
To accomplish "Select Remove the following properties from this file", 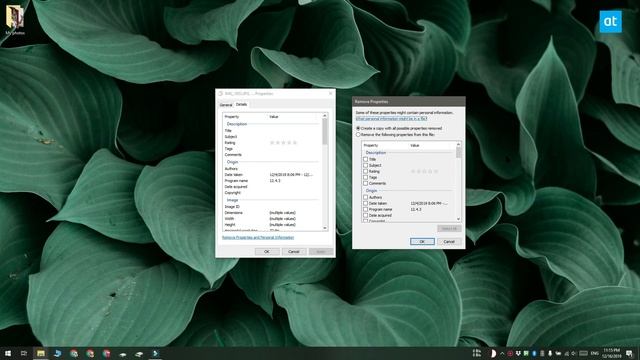I will 358,134.
